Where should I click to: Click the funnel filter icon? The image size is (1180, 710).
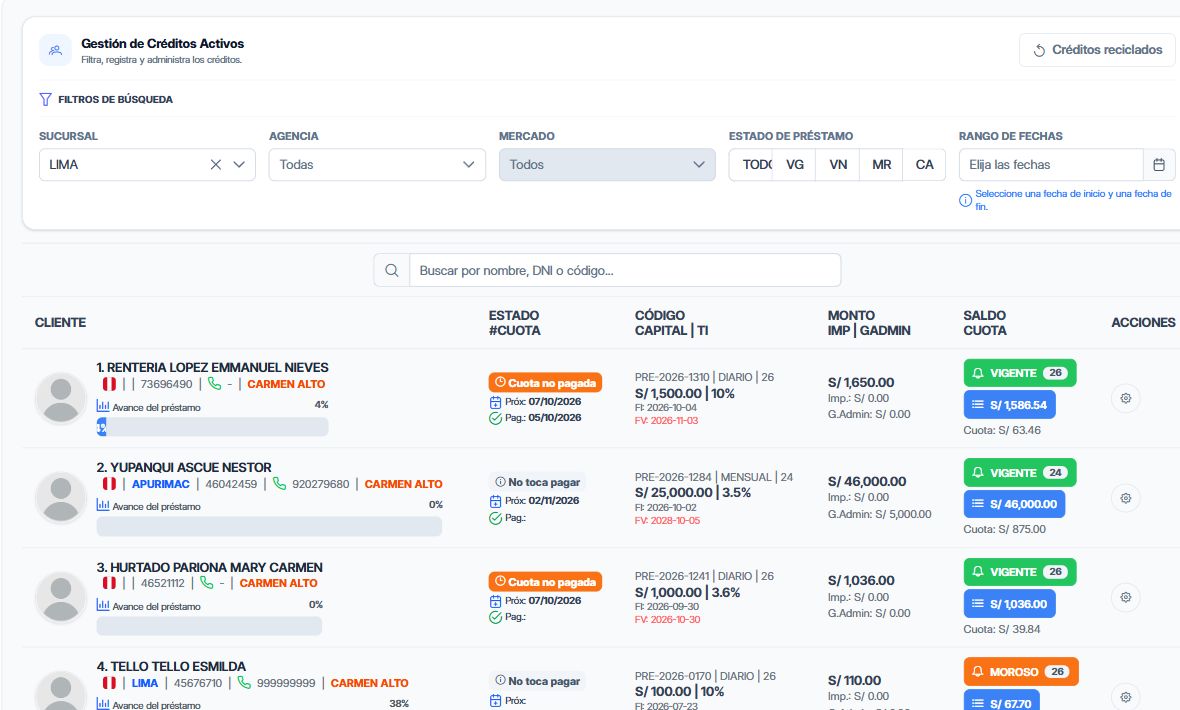[x=45, y=99]
